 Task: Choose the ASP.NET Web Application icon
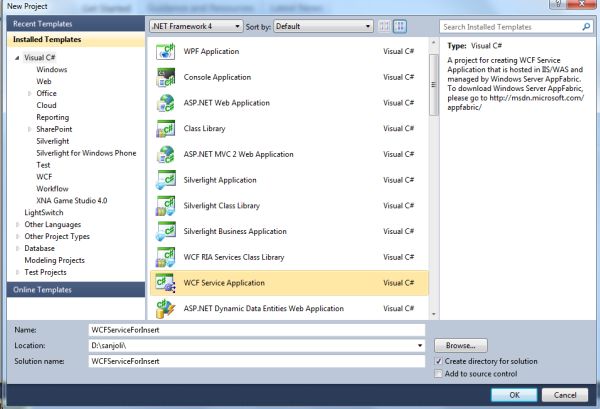point(165,103)
